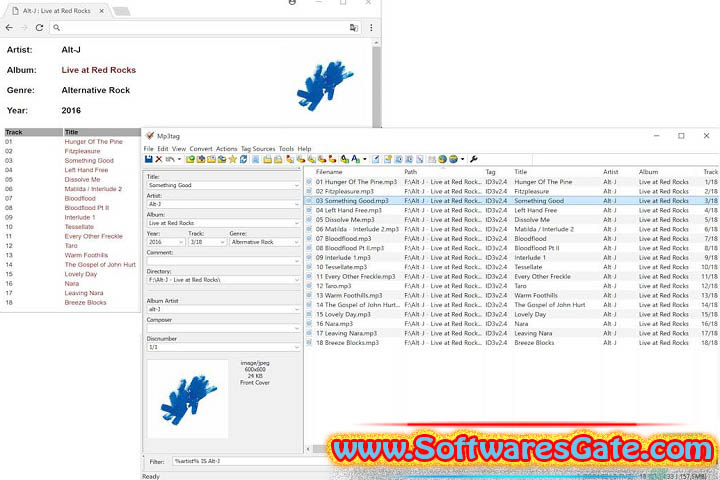Click the red X Remove tag icon

158,159
